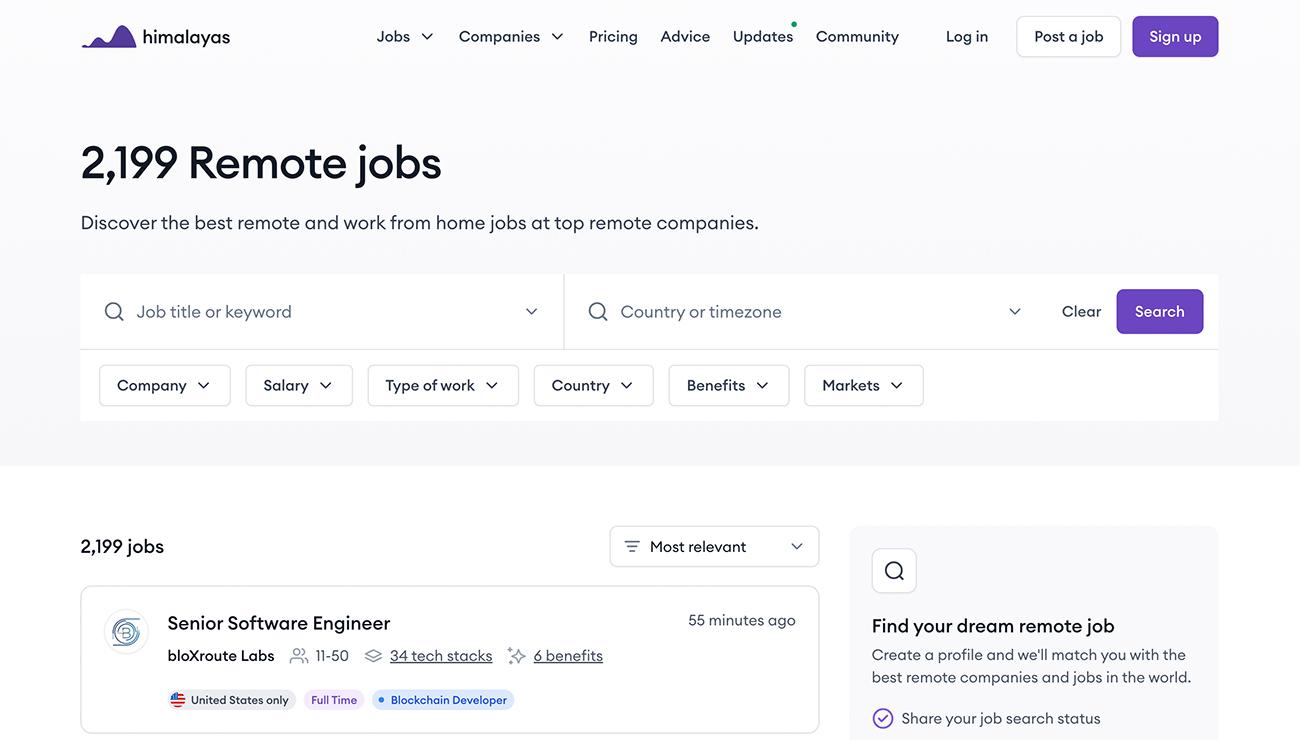Click the search icon beside Country or timezone
The width and height of the screenshot is (1300, 740).
tap(598, 312)
